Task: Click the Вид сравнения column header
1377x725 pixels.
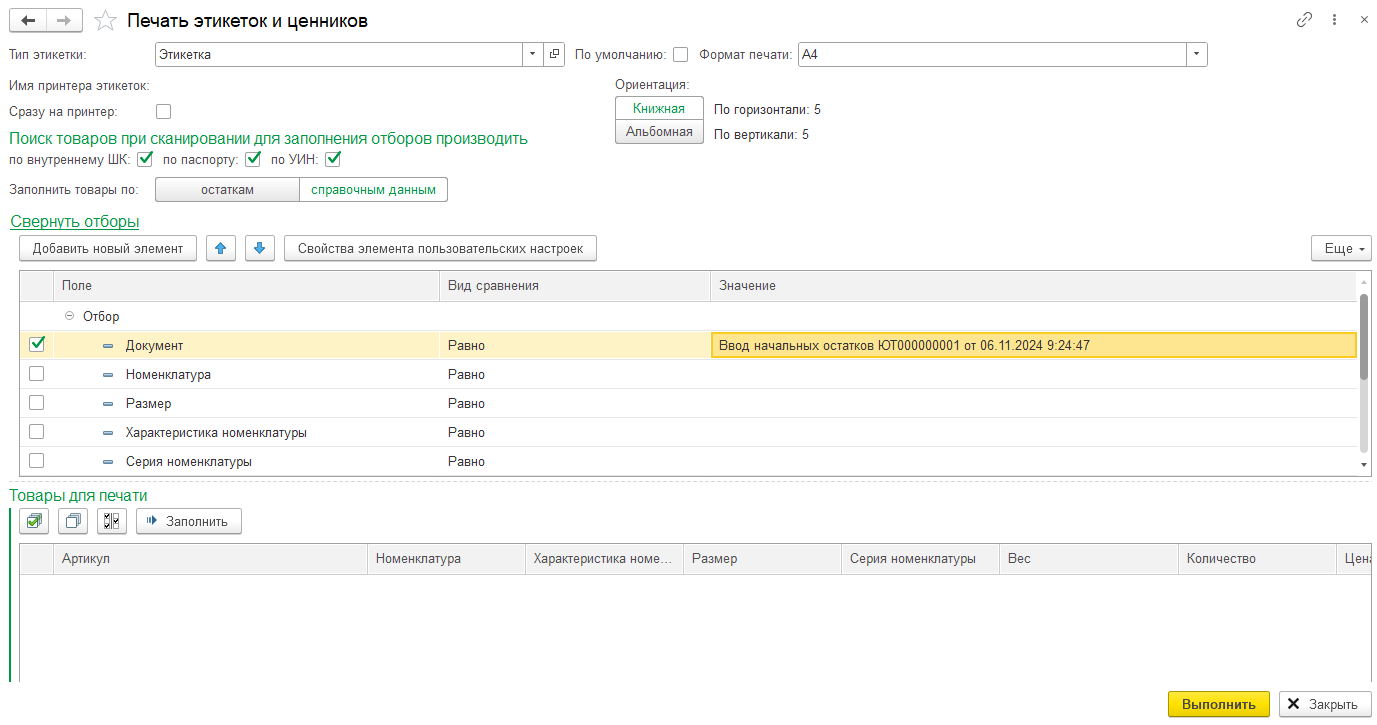Action: 575,285
